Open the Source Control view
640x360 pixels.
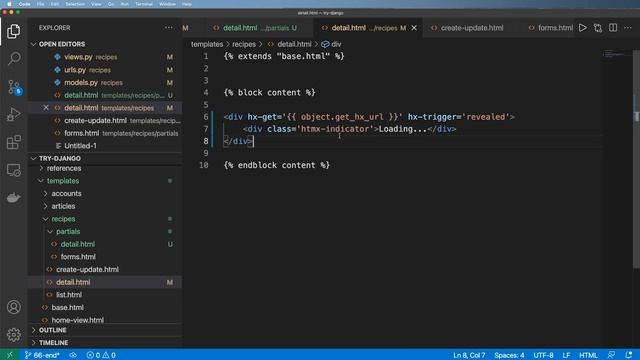[x=13, y=87]
